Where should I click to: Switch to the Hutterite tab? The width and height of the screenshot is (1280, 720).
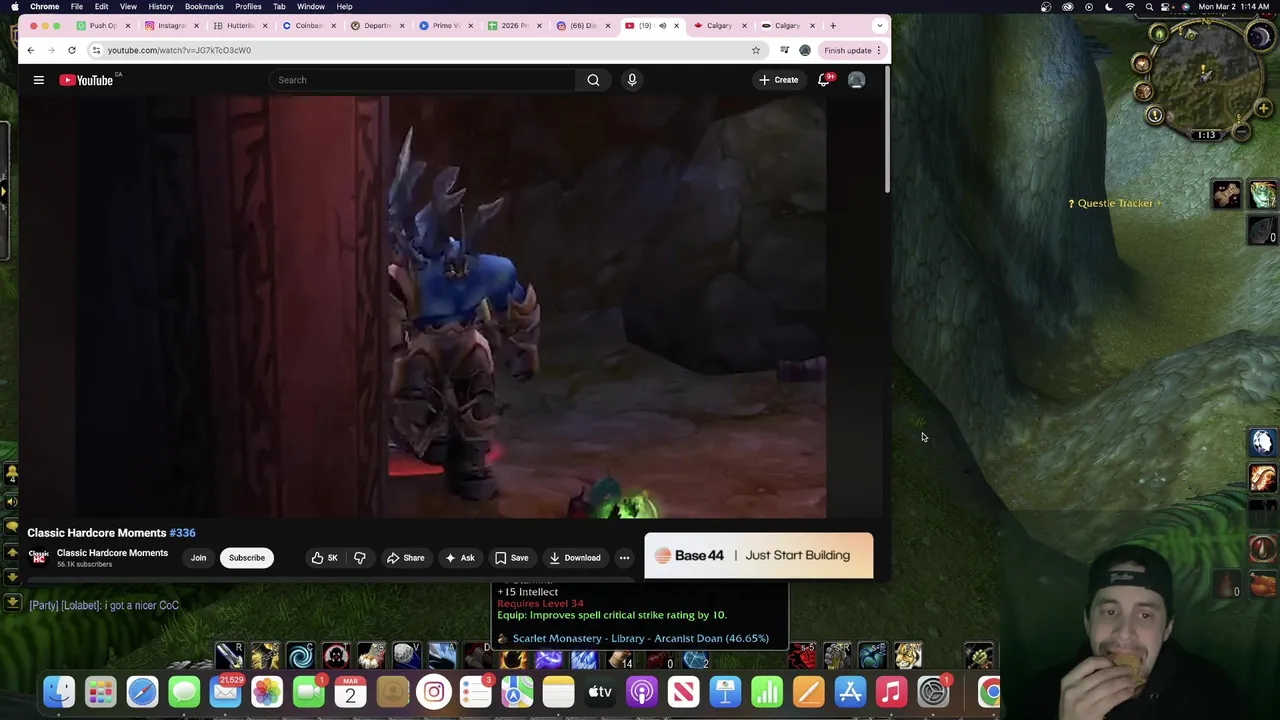(x=240, y=26)
